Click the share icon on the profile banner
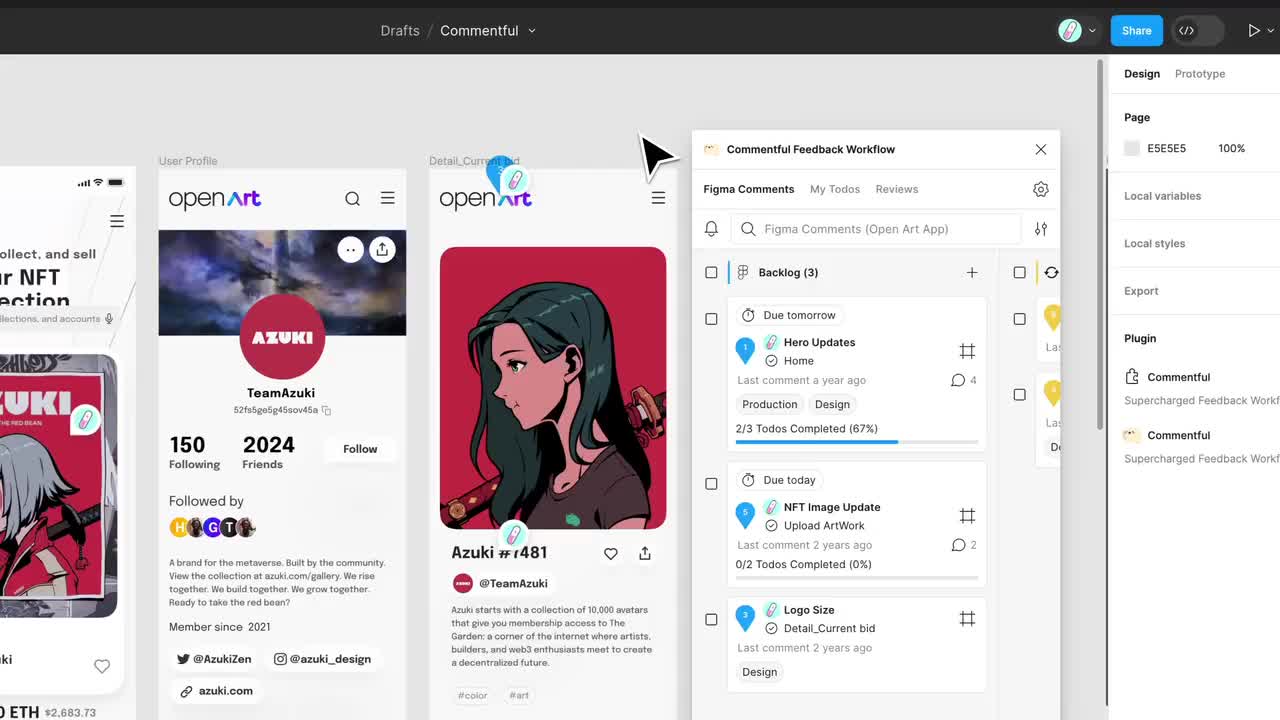Viewport: 1280px width, 720px height. (x=382, y=250)
